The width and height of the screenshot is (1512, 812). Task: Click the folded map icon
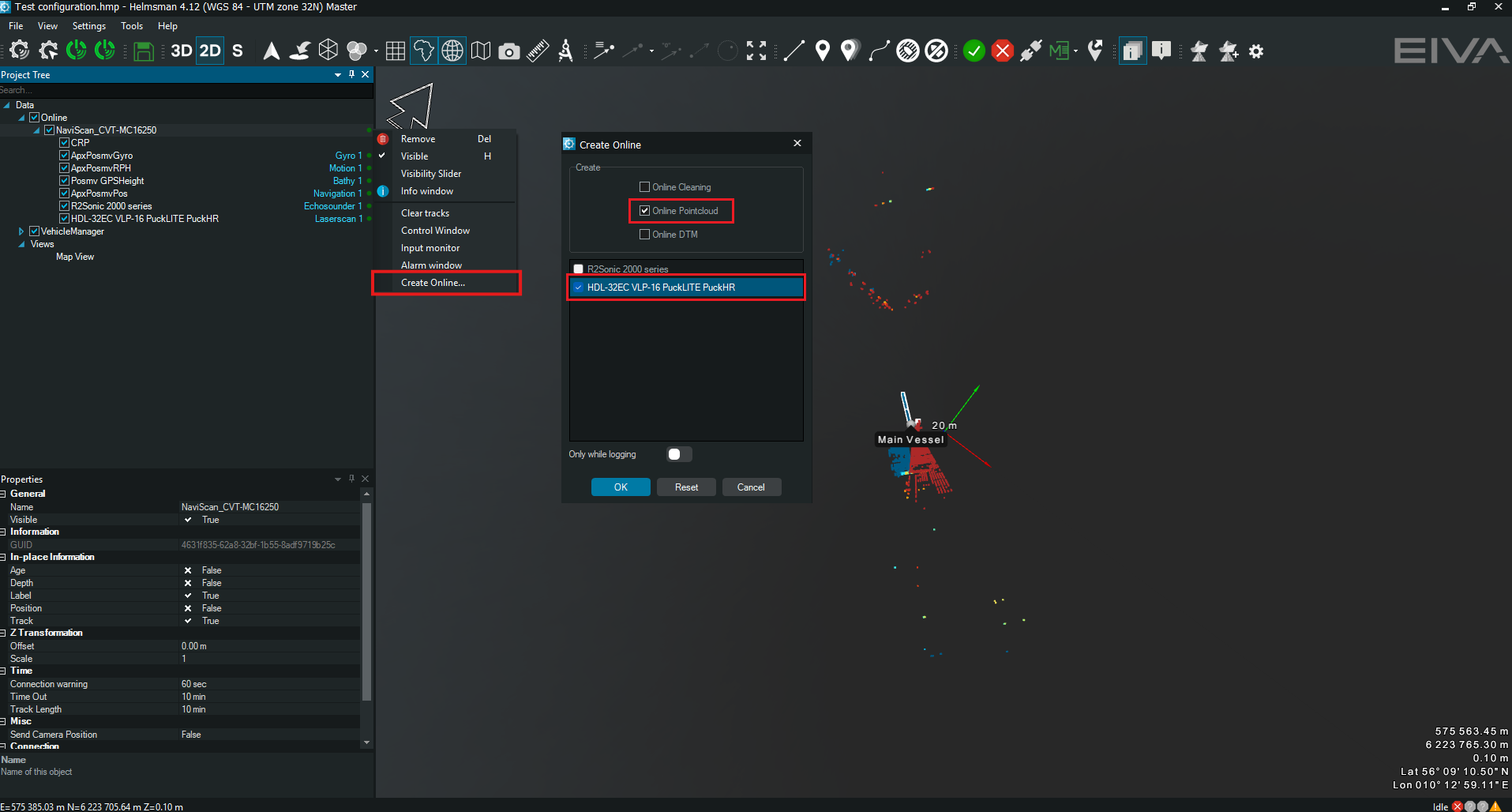pos(481,51)
